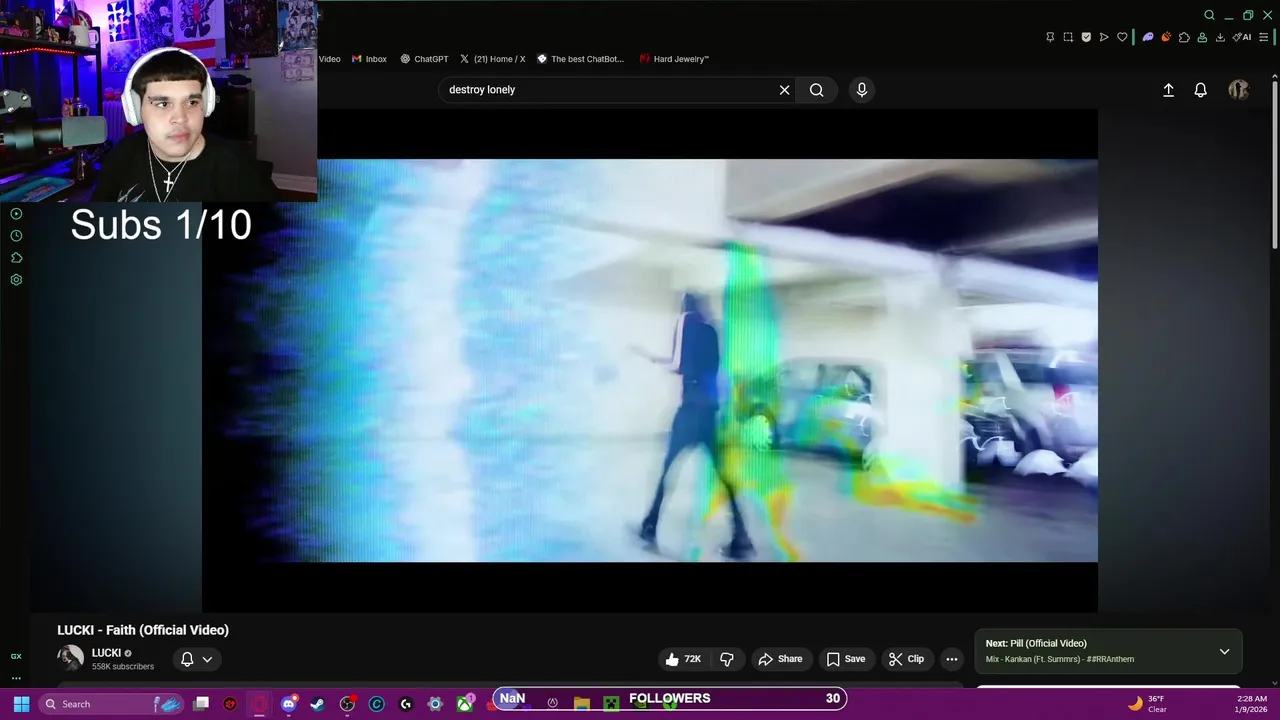Click the purple ghost extension icon

[x=1148, y=37]
